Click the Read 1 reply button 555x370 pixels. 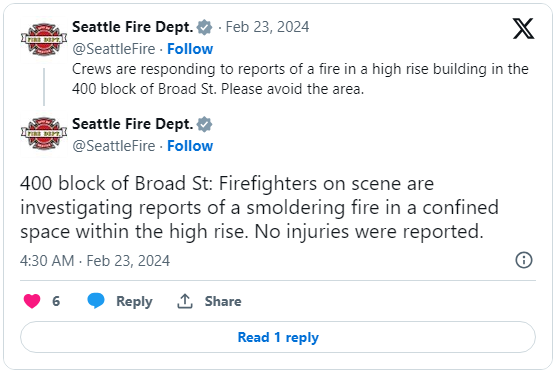tap(278, 337)
